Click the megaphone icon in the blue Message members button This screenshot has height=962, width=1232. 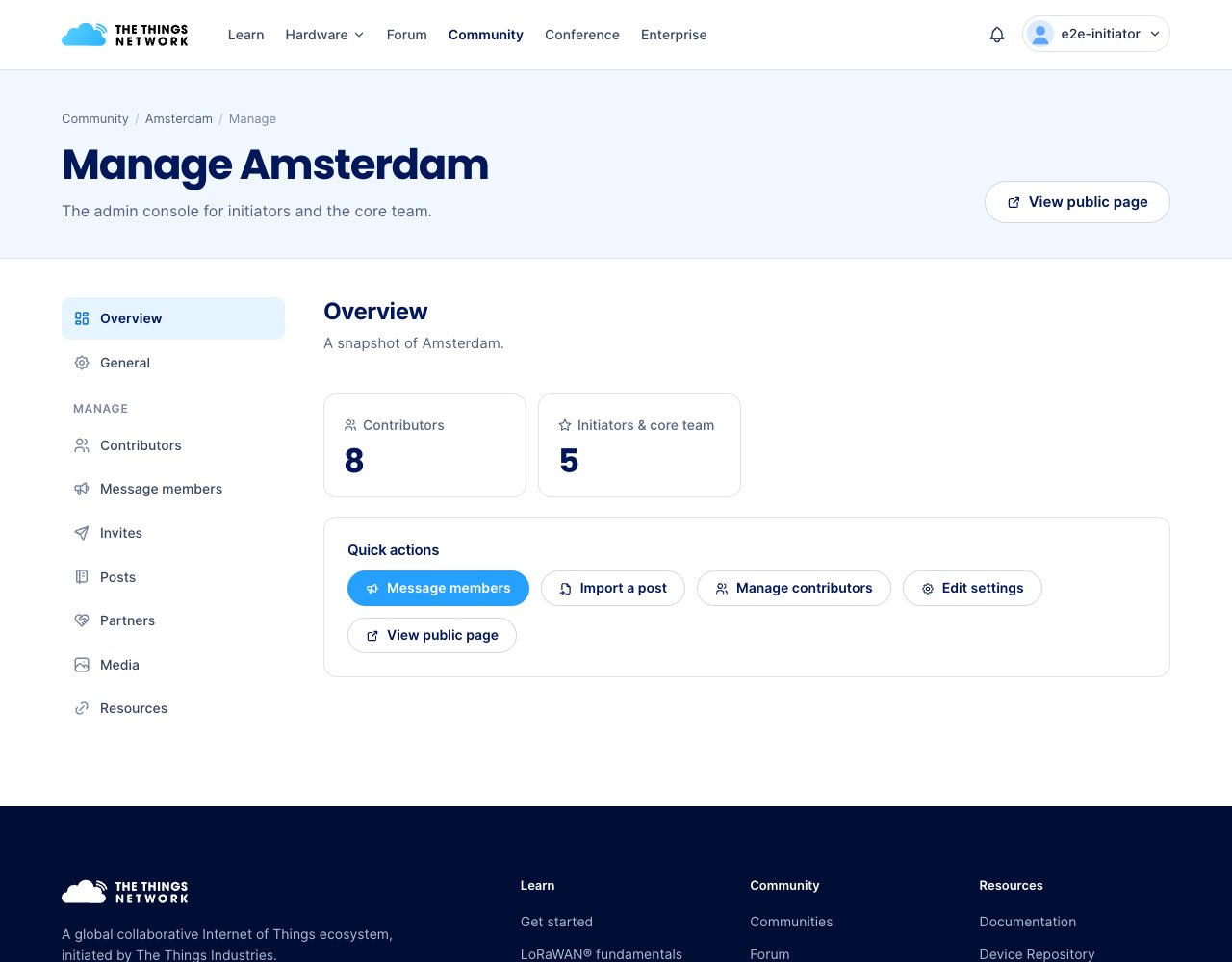click(372, 589)
